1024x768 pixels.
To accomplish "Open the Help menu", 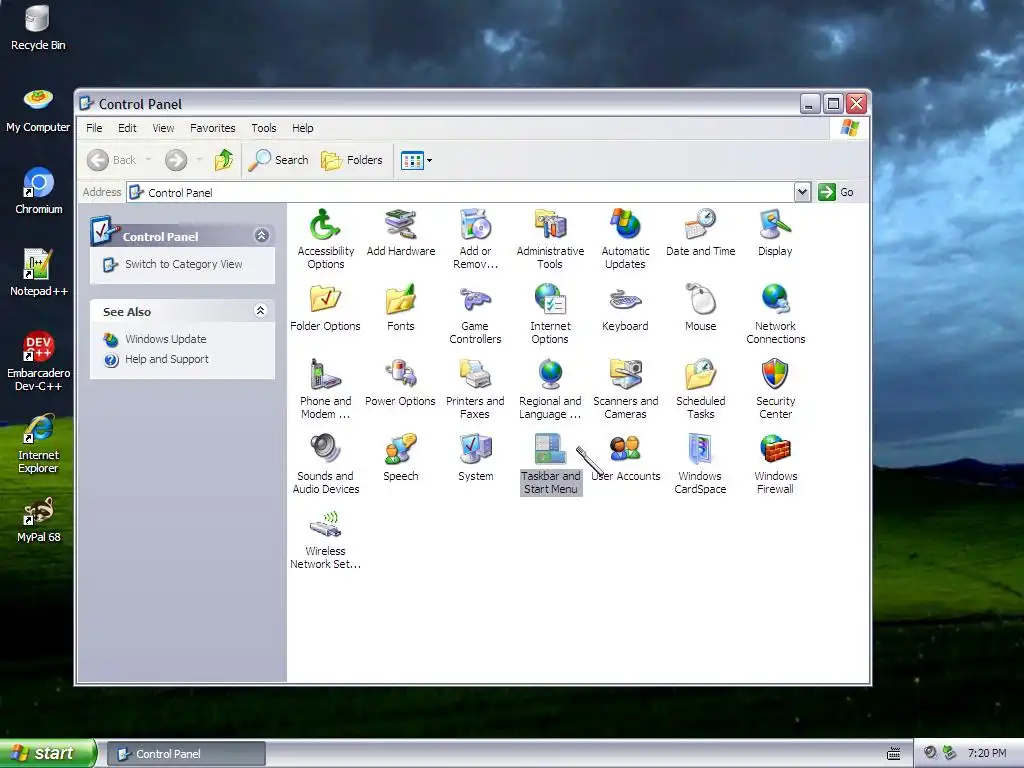I will [302, 128].
